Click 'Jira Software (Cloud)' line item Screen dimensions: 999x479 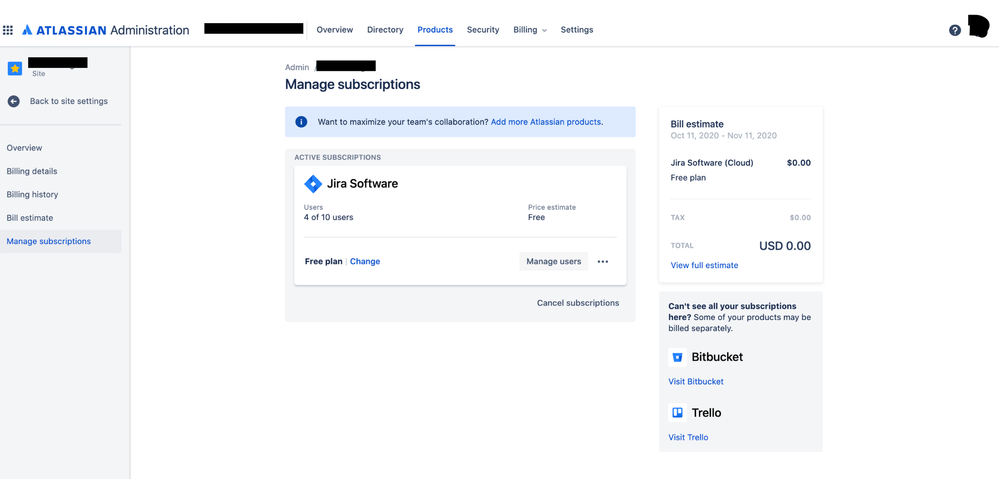coord(712,163)
